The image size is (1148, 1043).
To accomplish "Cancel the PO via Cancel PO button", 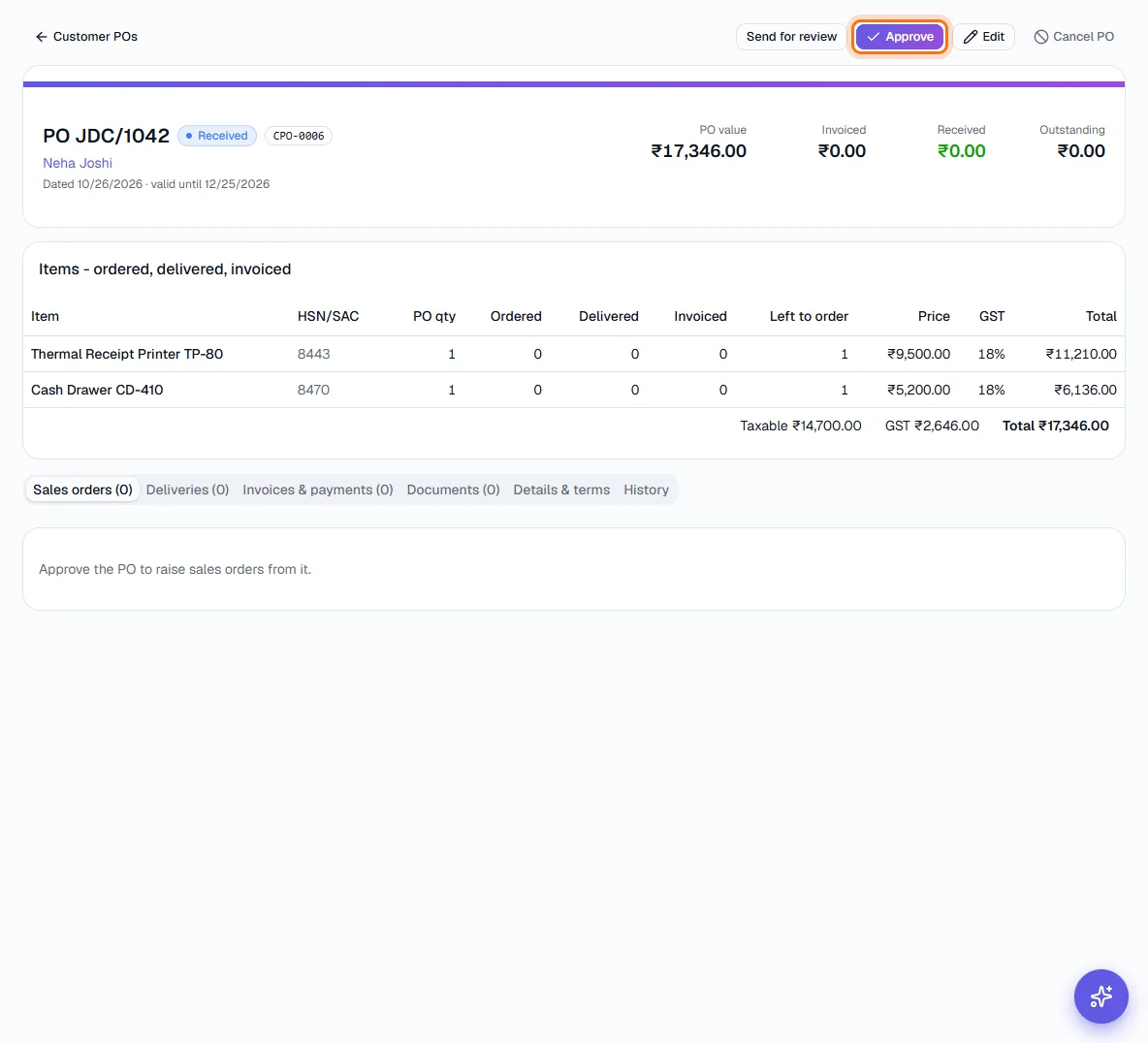I will coord(1074,37).
